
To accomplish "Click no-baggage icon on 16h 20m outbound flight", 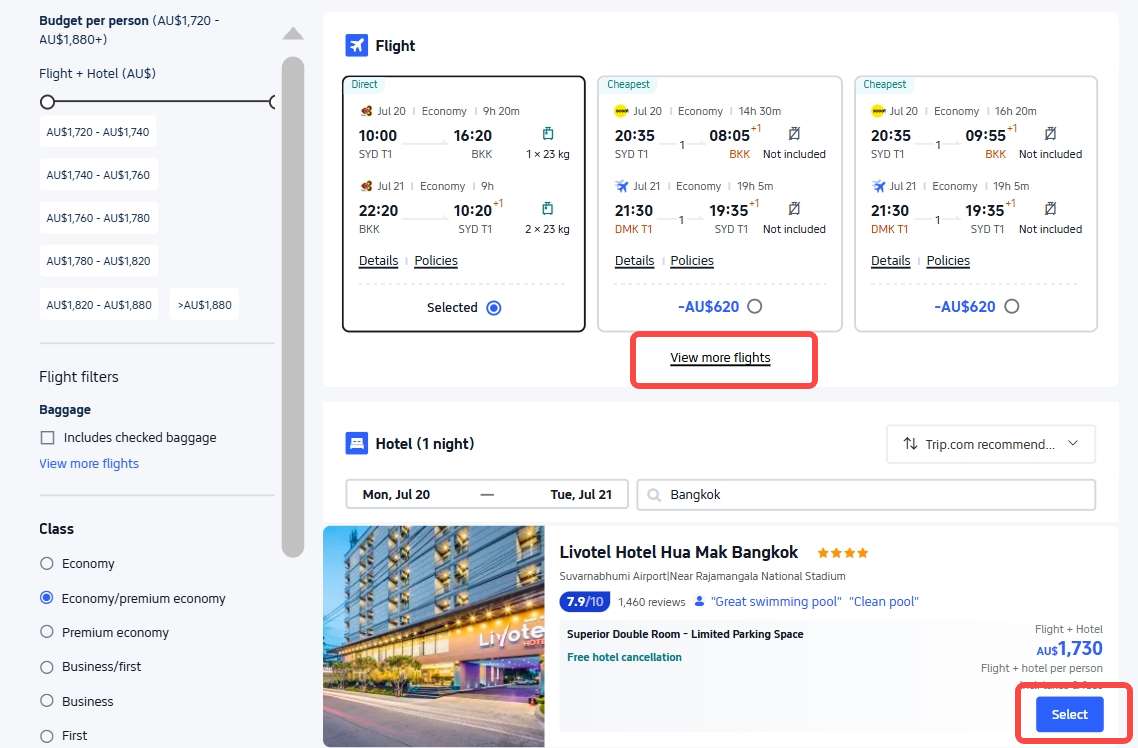I will pyautogui.click(x=1050, y=133).
